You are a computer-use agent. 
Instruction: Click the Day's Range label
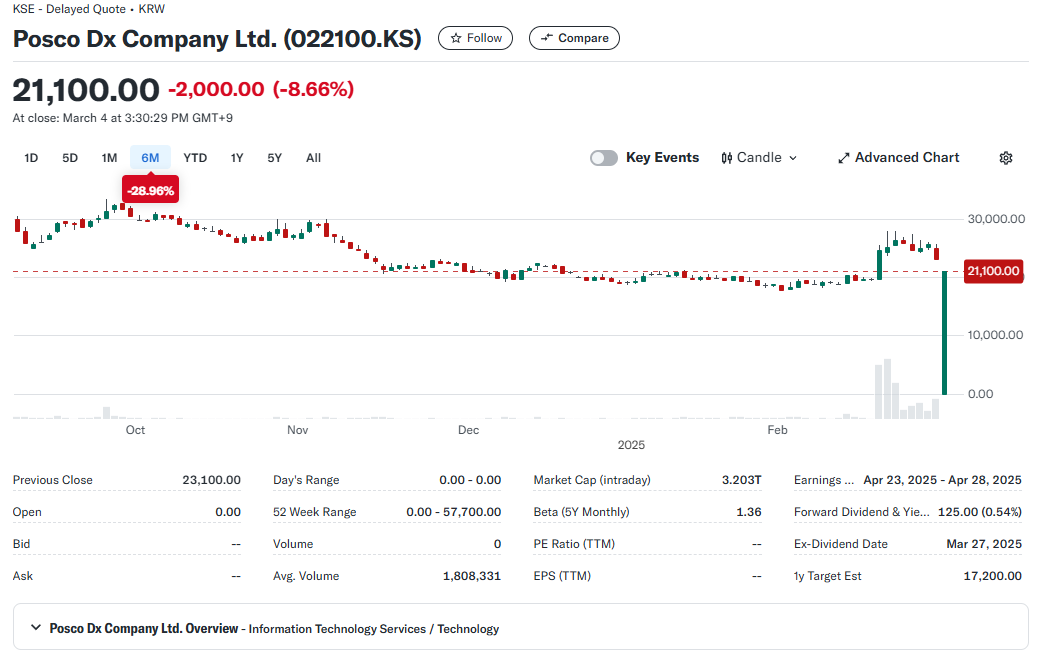(x=306, y=480)
